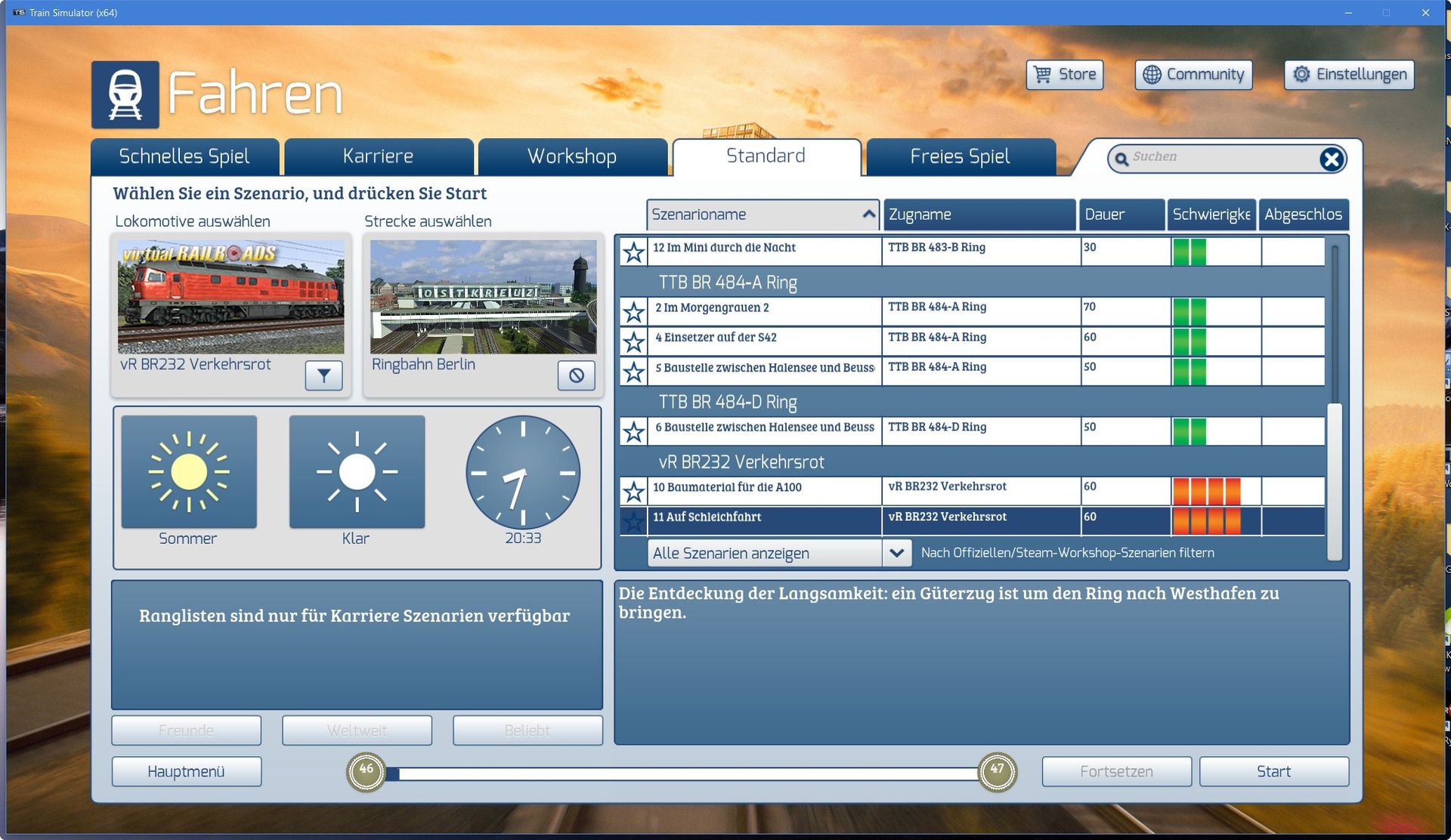This screenshot has width=1451, height=840.
Task: Open the Store cart button
Action: click(x=1064, y=75)
